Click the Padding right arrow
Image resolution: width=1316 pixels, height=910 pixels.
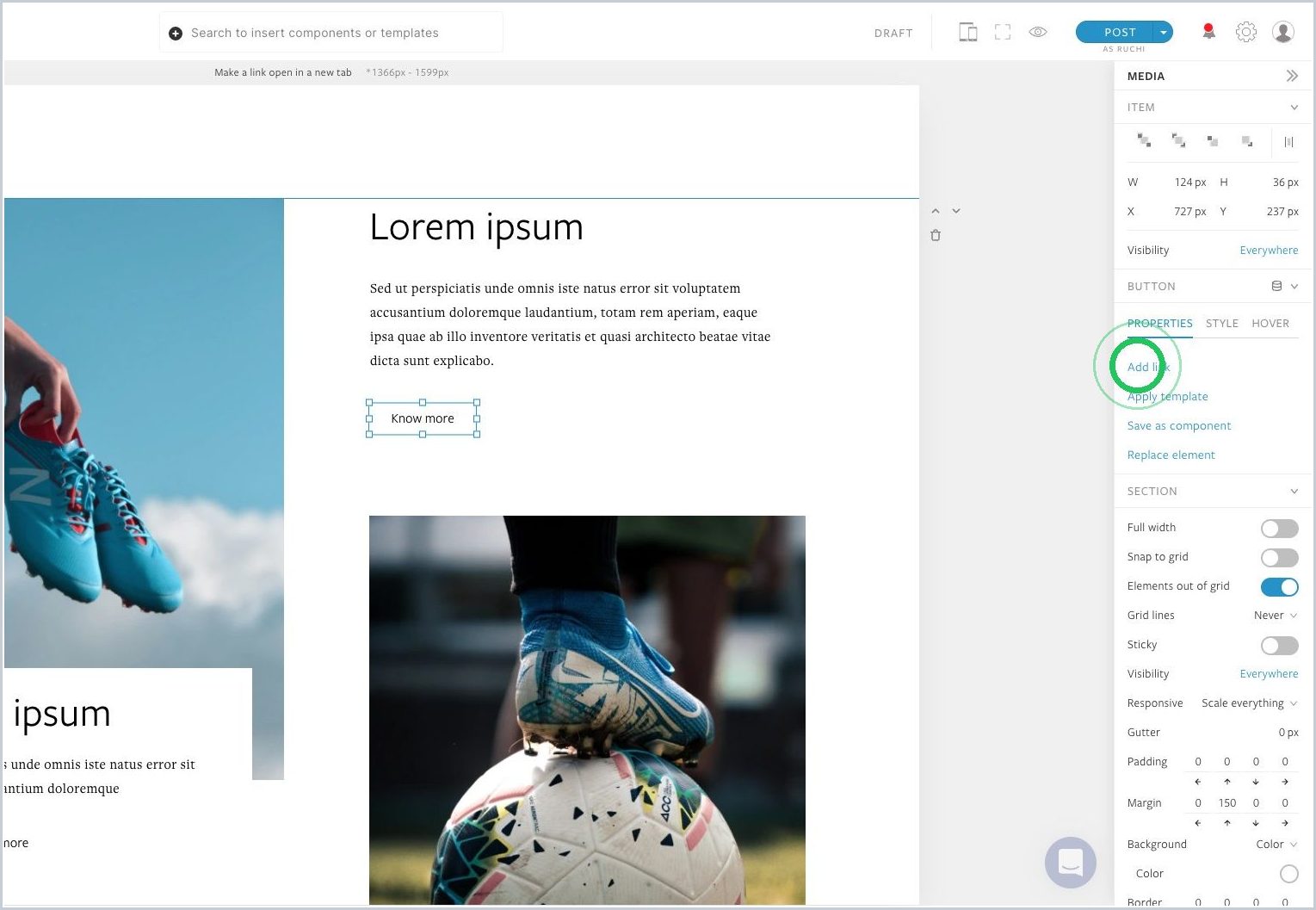click(x=1285, y=782)
